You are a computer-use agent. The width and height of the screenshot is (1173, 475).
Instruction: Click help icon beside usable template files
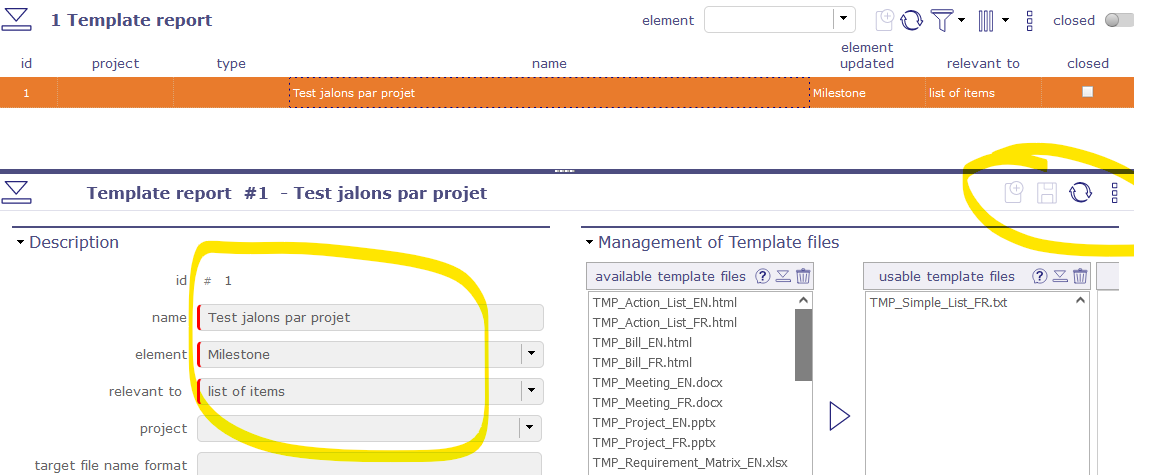click(1040, 277)
